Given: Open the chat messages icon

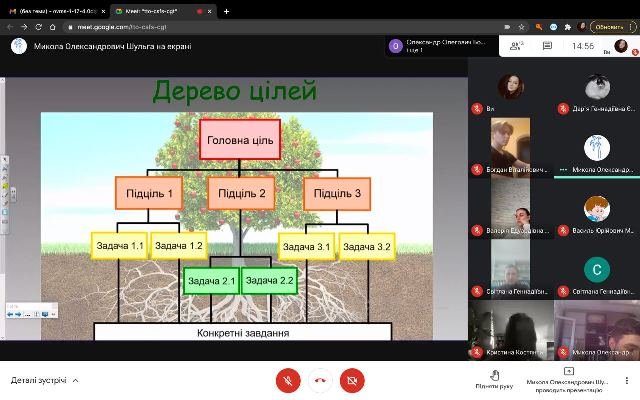Looking at the screenshot, I should click(547, 46).
